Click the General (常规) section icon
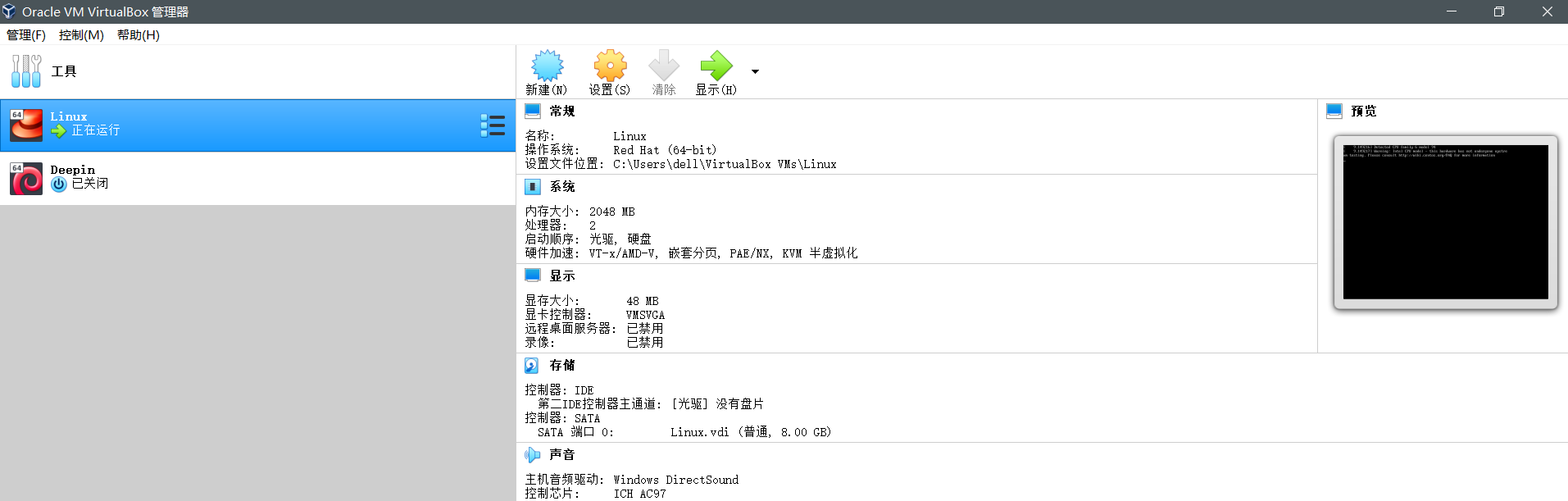Image resolution: width=1568 pixels, height=501 pixels. 533,111
